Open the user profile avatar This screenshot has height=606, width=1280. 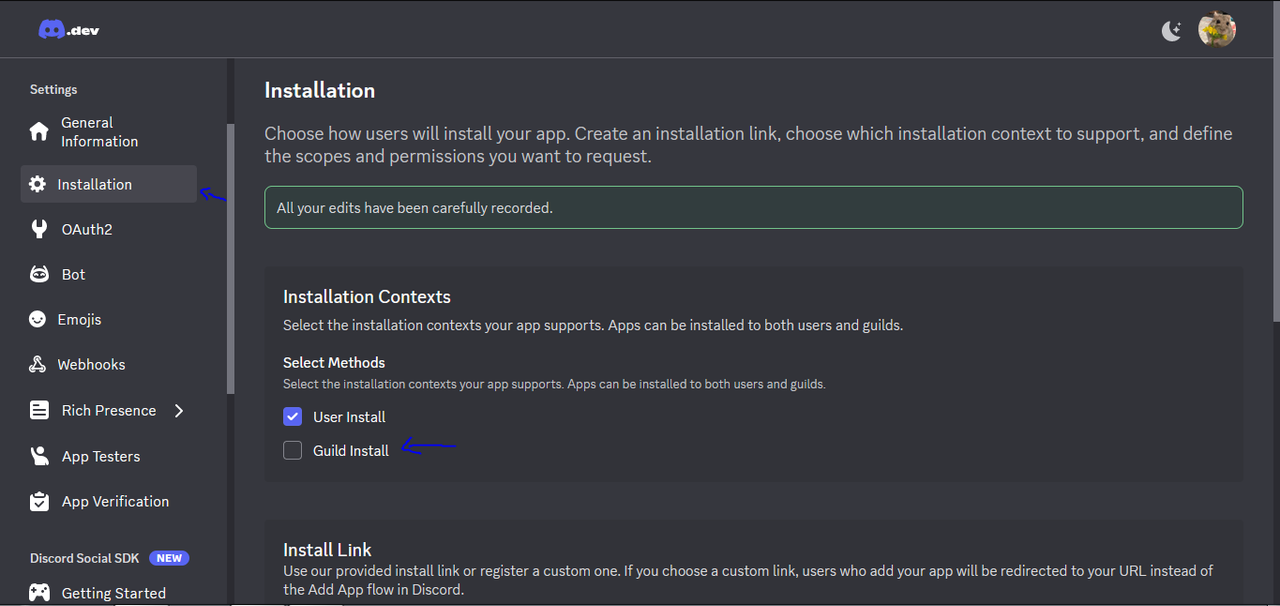click(1217, 29)
